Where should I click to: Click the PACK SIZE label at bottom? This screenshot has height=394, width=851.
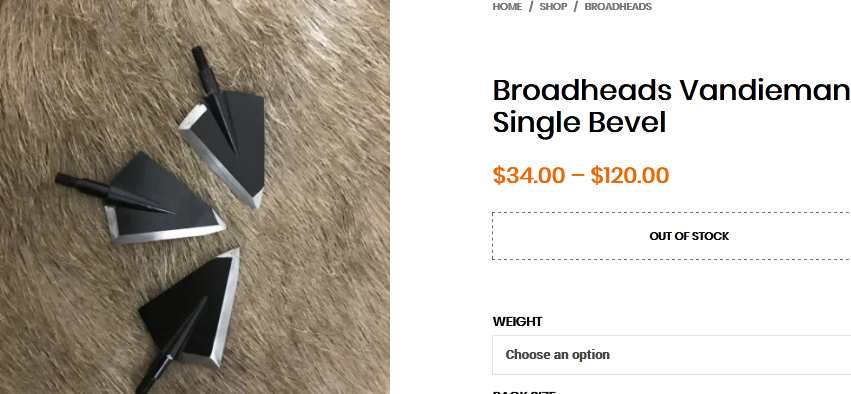524,392
